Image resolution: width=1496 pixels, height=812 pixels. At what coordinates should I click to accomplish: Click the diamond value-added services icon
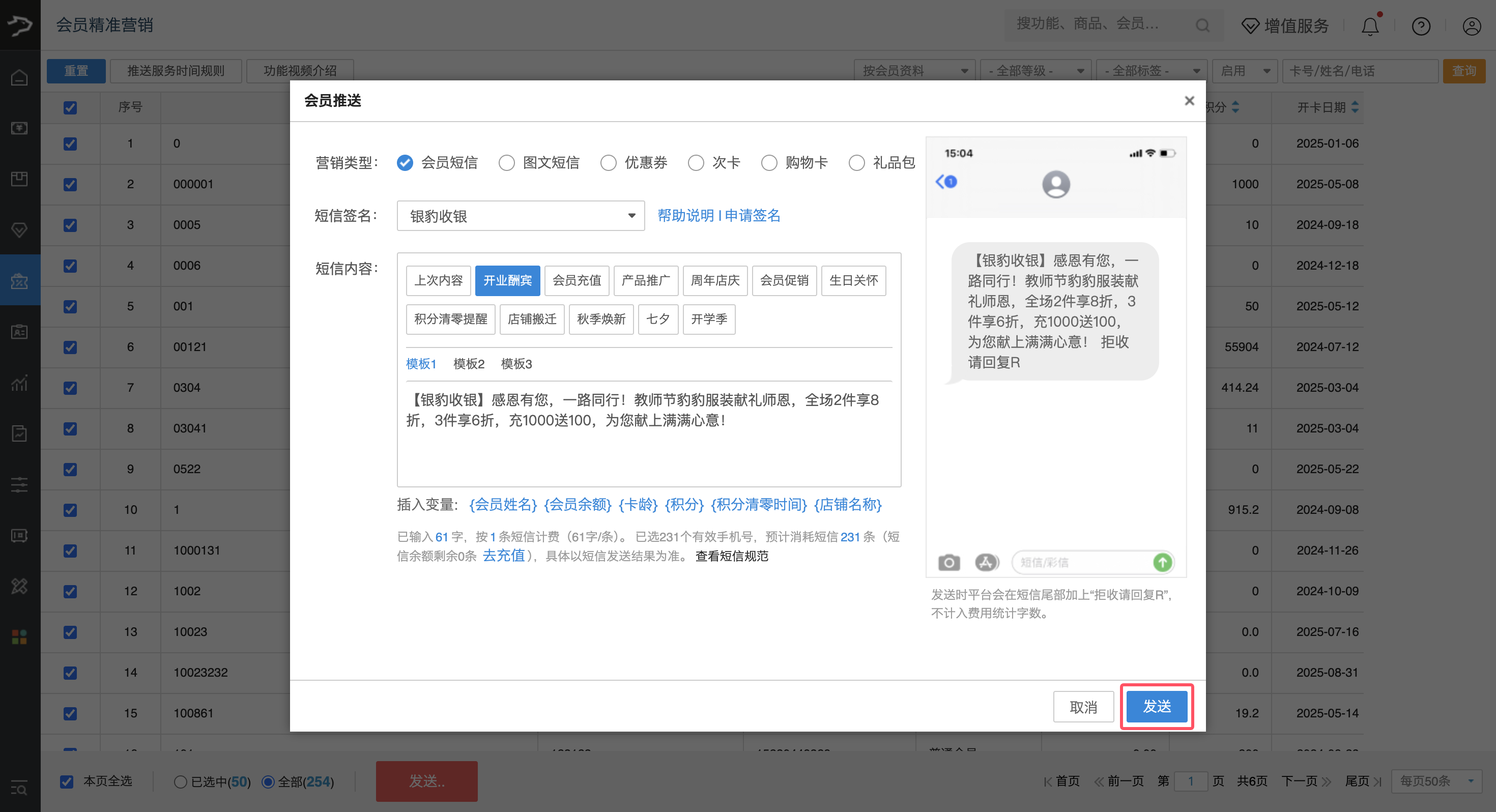(x=1250, y=25)
